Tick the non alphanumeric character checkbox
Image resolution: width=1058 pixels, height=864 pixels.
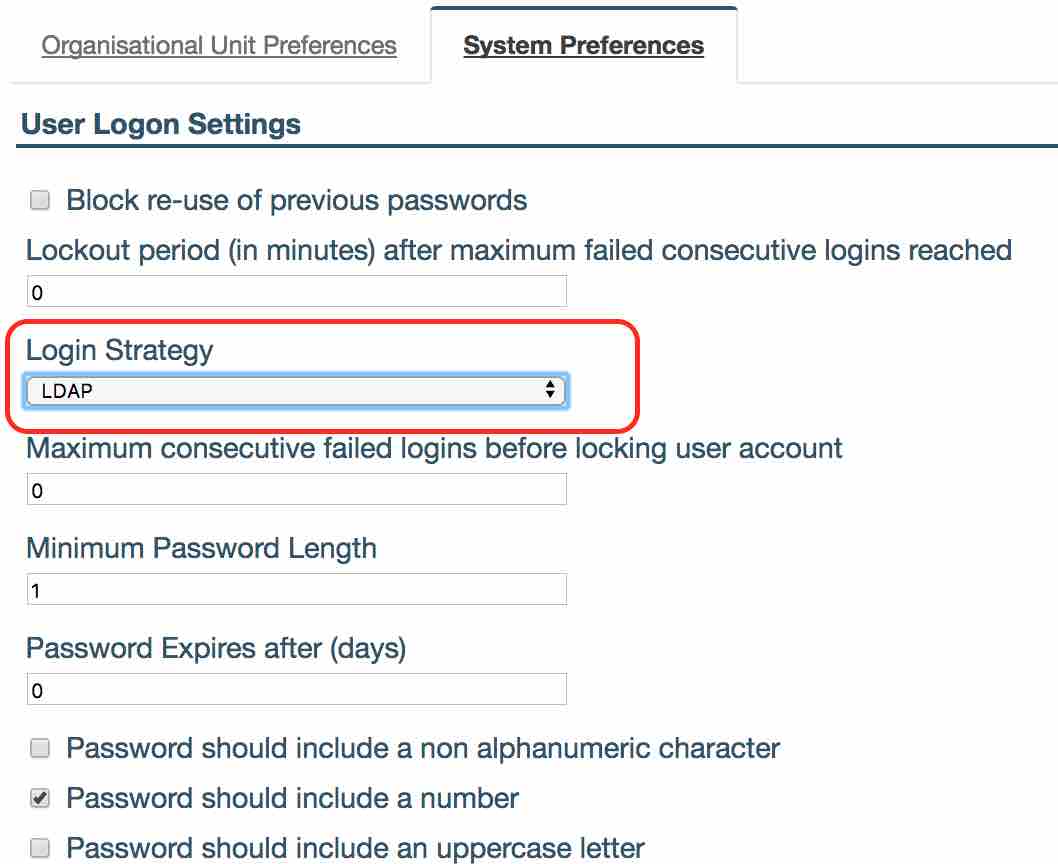pos(40,748)
